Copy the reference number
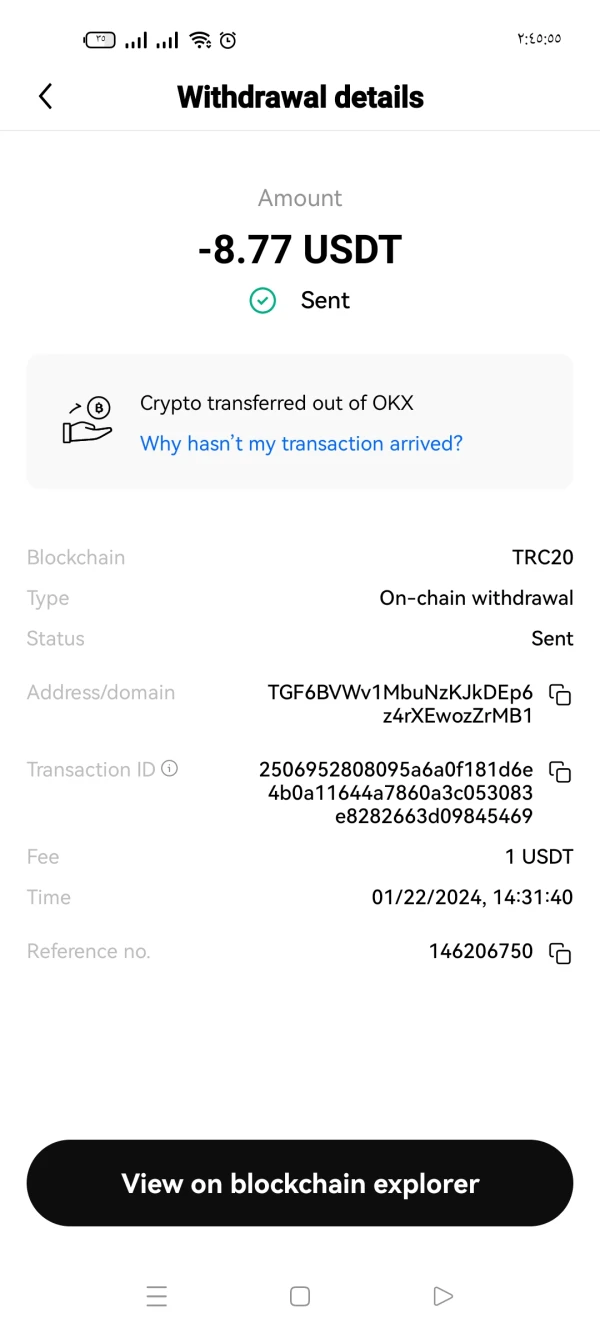 tap(561, 952)
